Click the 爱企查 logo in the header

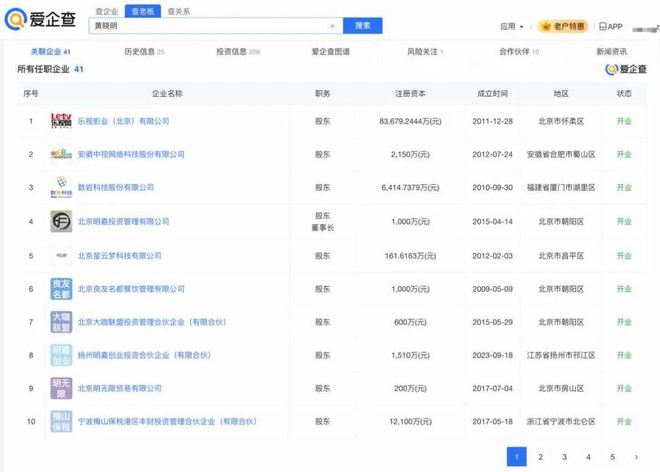click(x=40, y=19)
